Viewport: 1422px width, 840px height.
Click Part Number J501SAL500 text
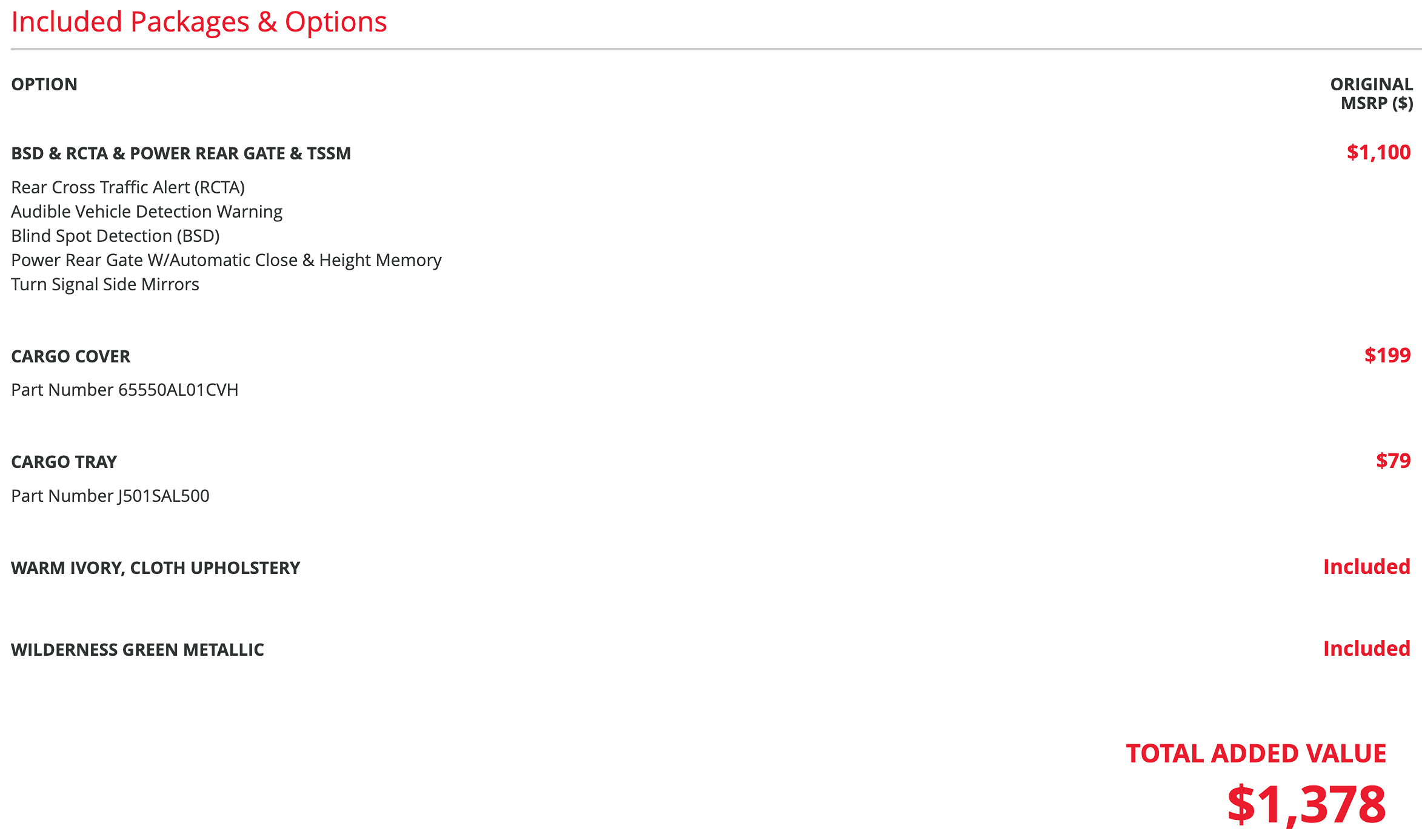(110, 496)
